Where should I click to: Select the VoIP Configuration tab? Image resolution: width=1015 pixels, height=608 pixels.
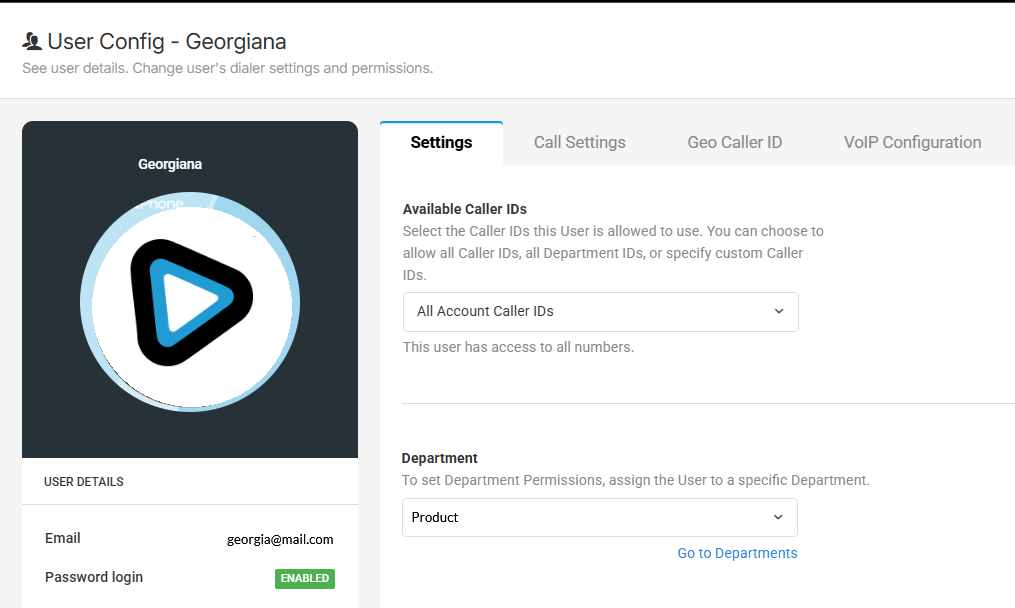pos(912,142)
